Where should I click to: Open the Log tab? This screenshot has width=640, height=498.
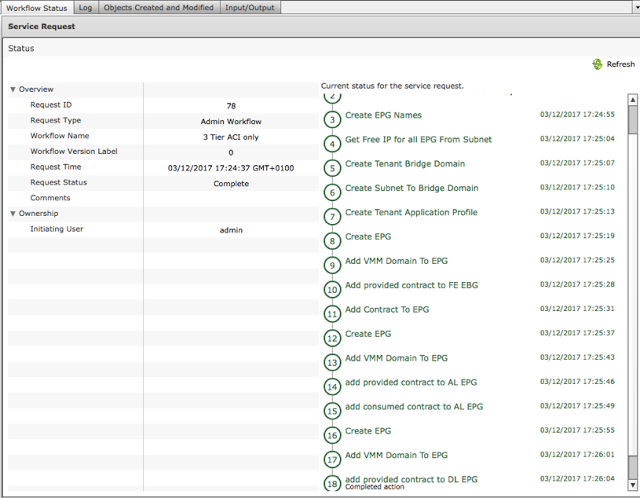click(x=85, y=7)
